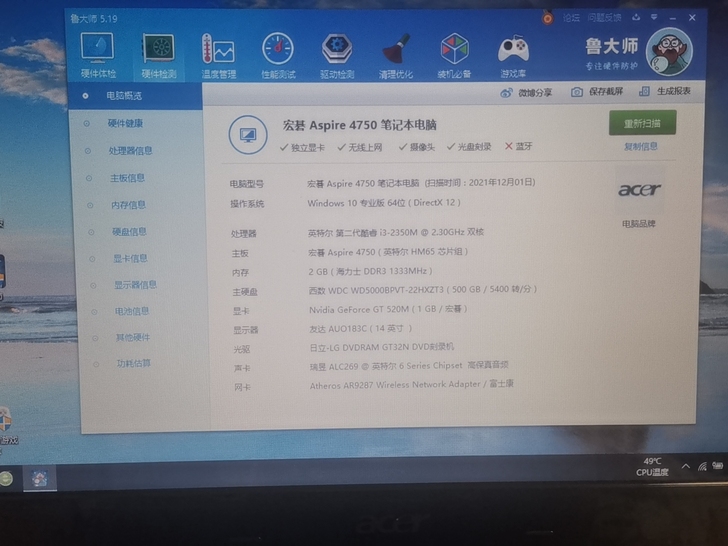Select the 硬件检测 hardware detection icon

(158, 56)
